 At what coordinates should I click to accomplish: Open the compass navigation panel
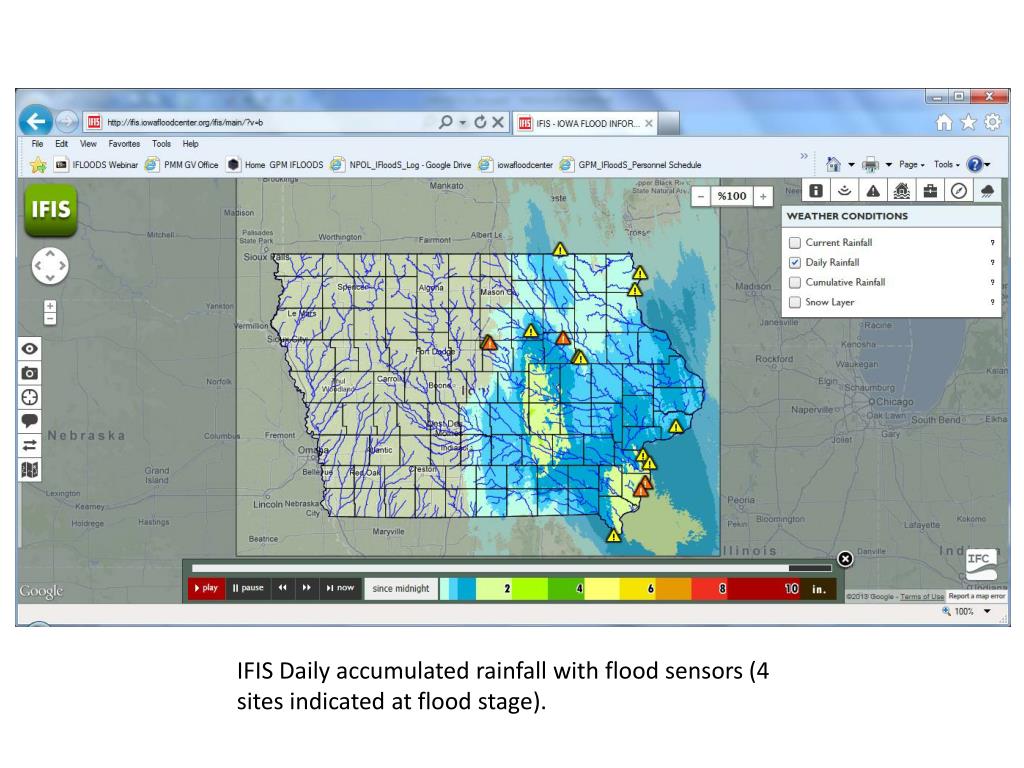[959, 191]
